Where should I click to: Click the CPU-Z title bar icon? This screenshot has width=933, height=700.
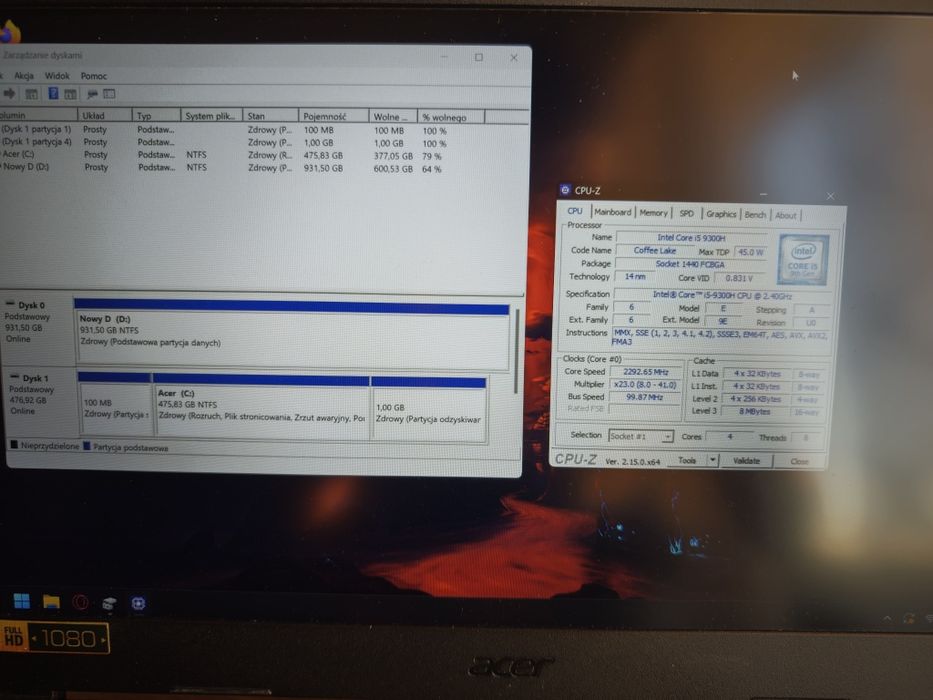click(x=565, y=190)
